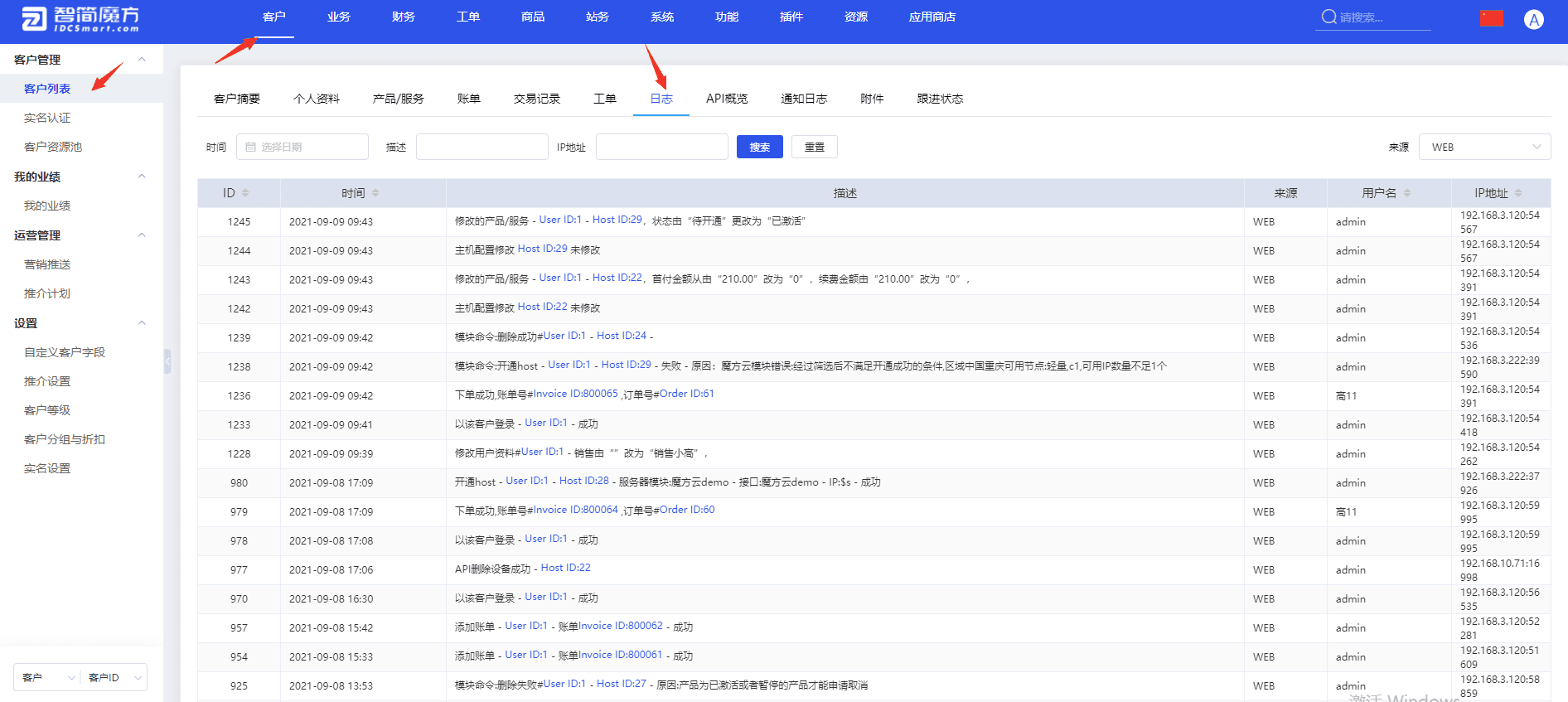Open 客户列表 in sidebar

click(47, 89)
